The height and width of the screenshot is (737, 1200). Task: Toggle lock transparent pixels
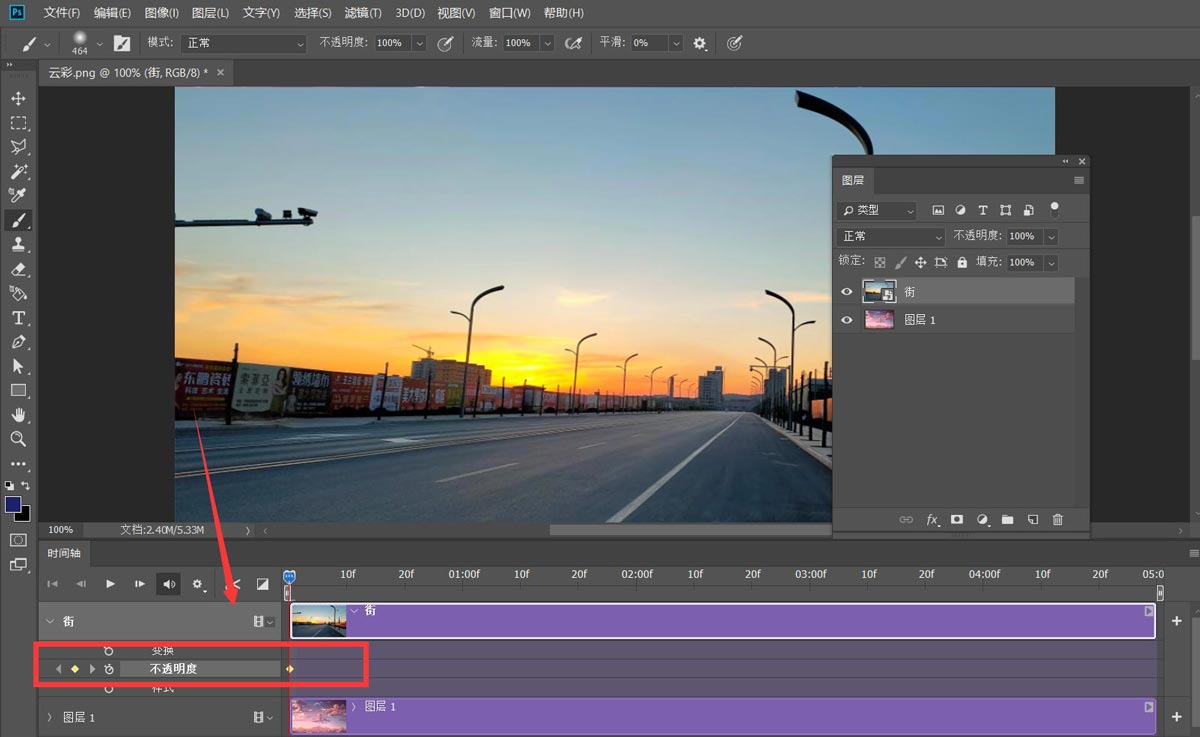click(x=880, y=262)
